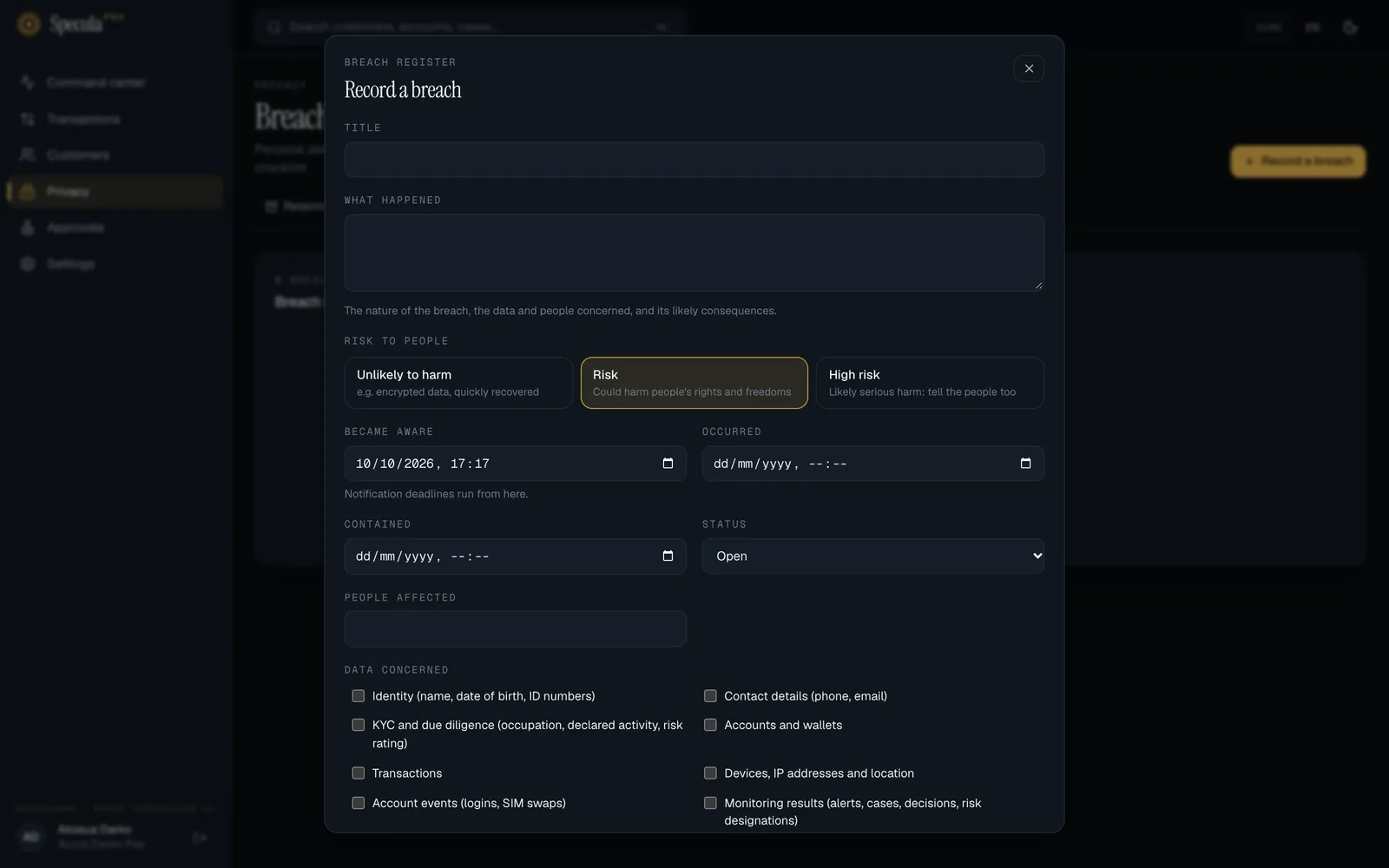The image size is (1389, 868).
Task: Click the Transactions sidebar icon
Action: click(28, 119)
